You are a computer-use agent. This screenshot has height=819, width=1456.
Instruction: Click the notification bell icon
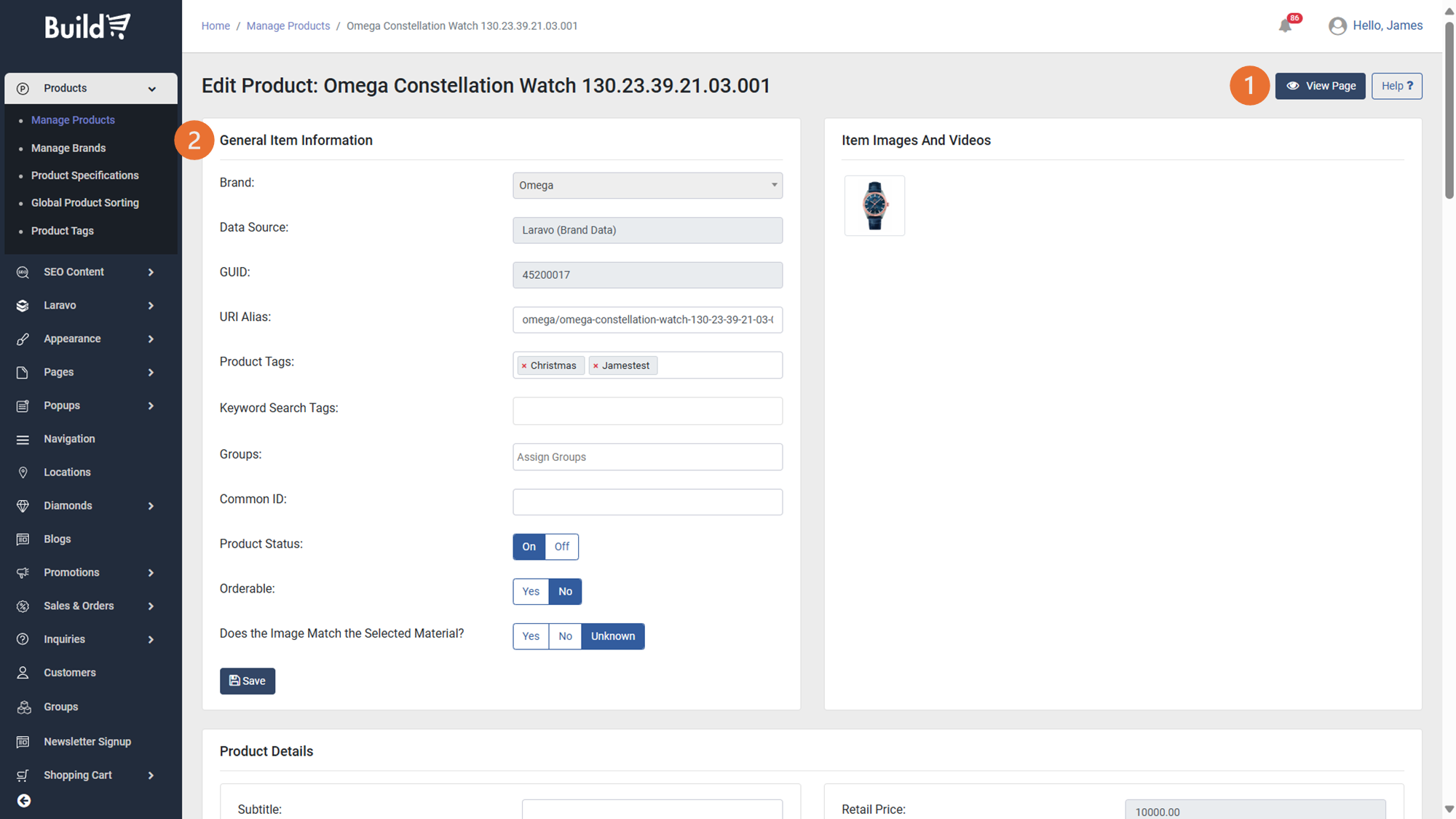click(1285, 26)
